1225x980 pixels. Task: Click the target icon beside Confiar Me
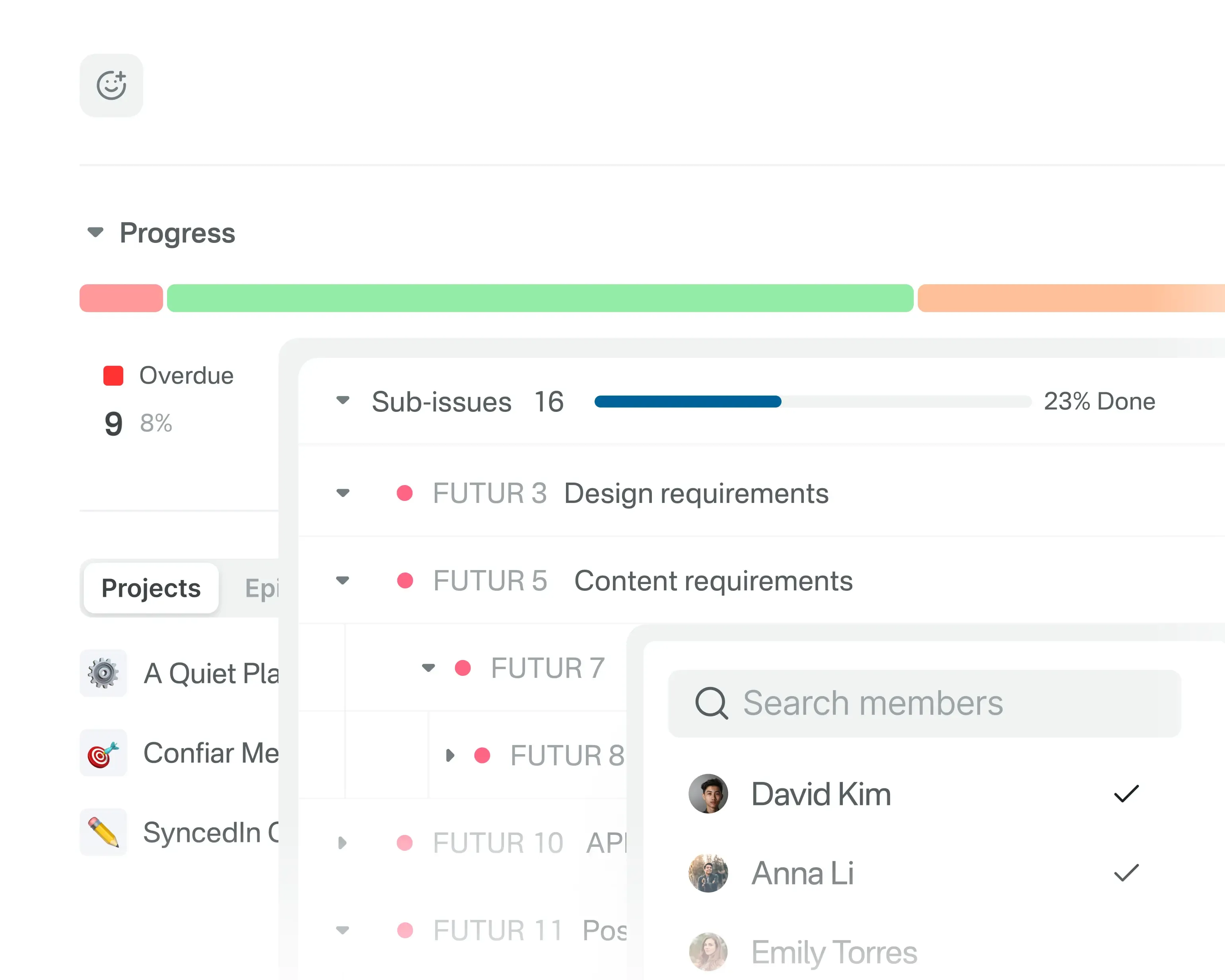click(x=103, y=753)
